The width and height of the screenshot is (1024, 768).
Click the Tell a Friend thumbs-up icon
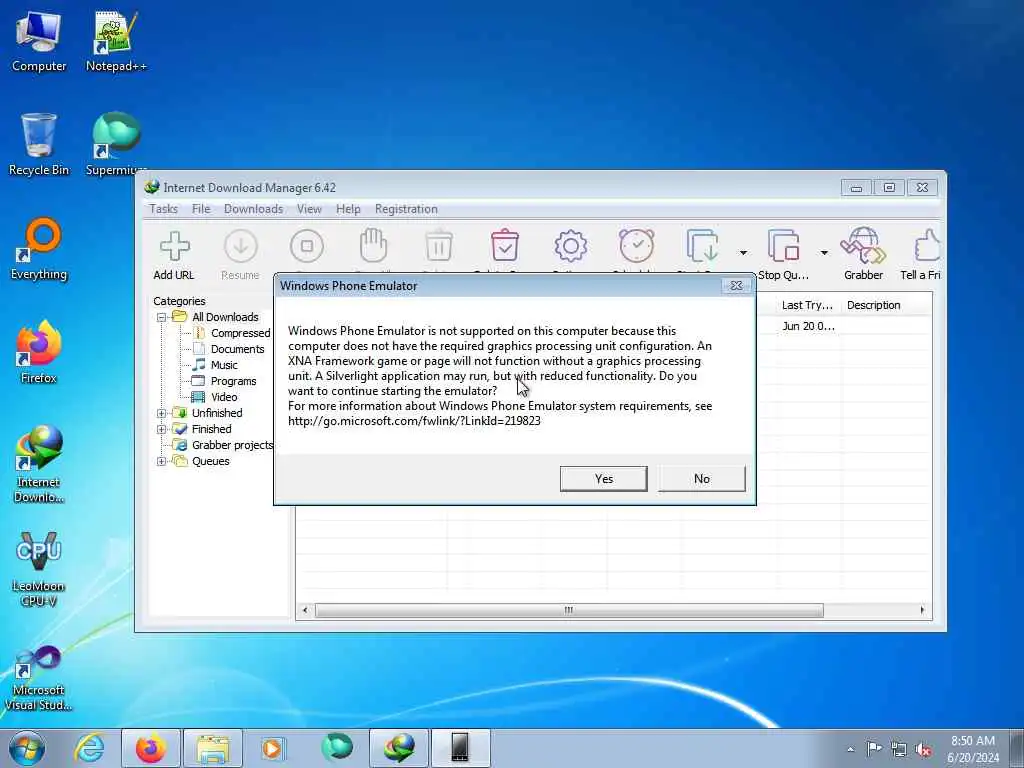pos(927,246)
